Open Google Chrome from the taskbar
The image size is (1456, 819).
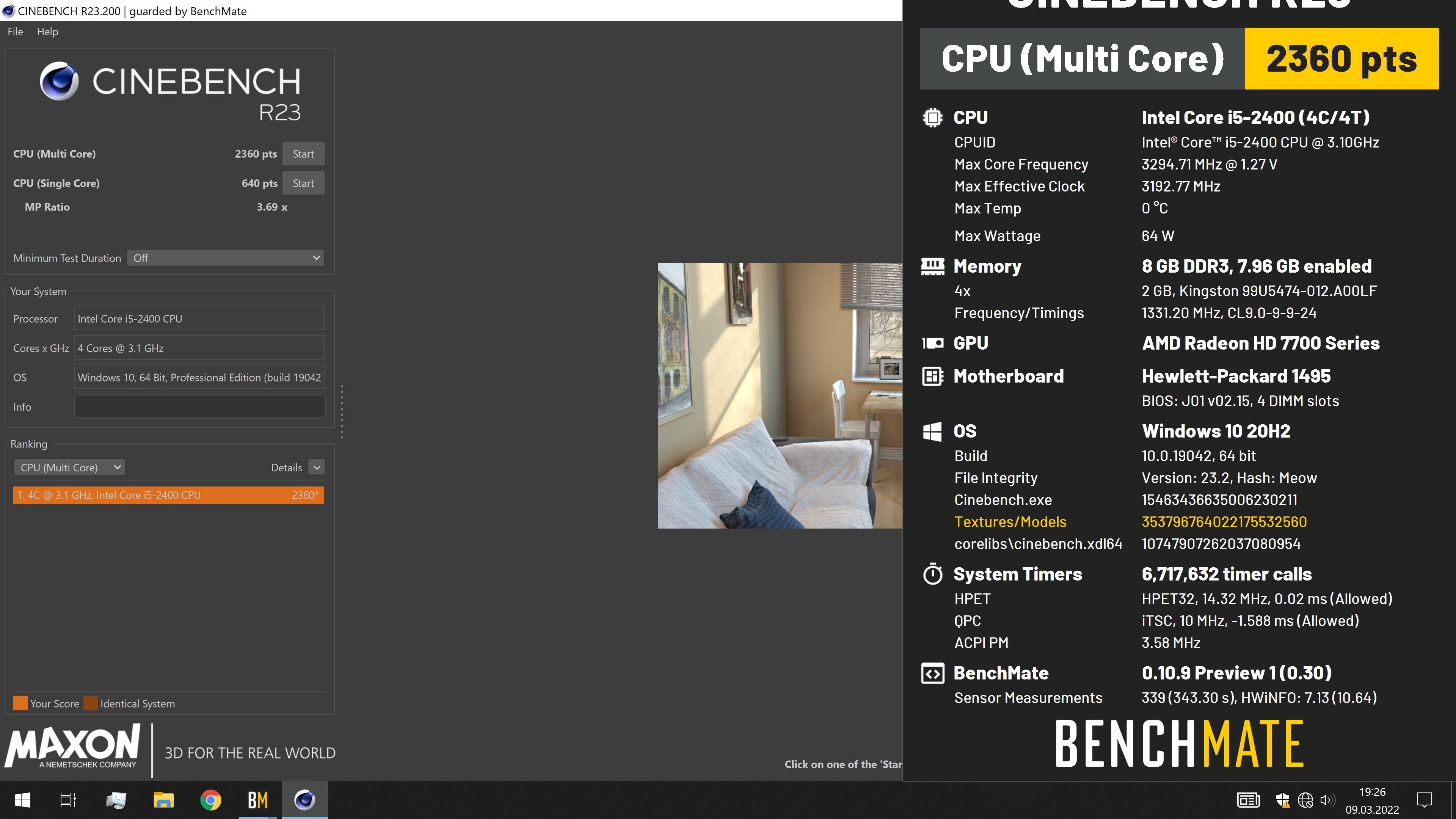tap(210, 800)
